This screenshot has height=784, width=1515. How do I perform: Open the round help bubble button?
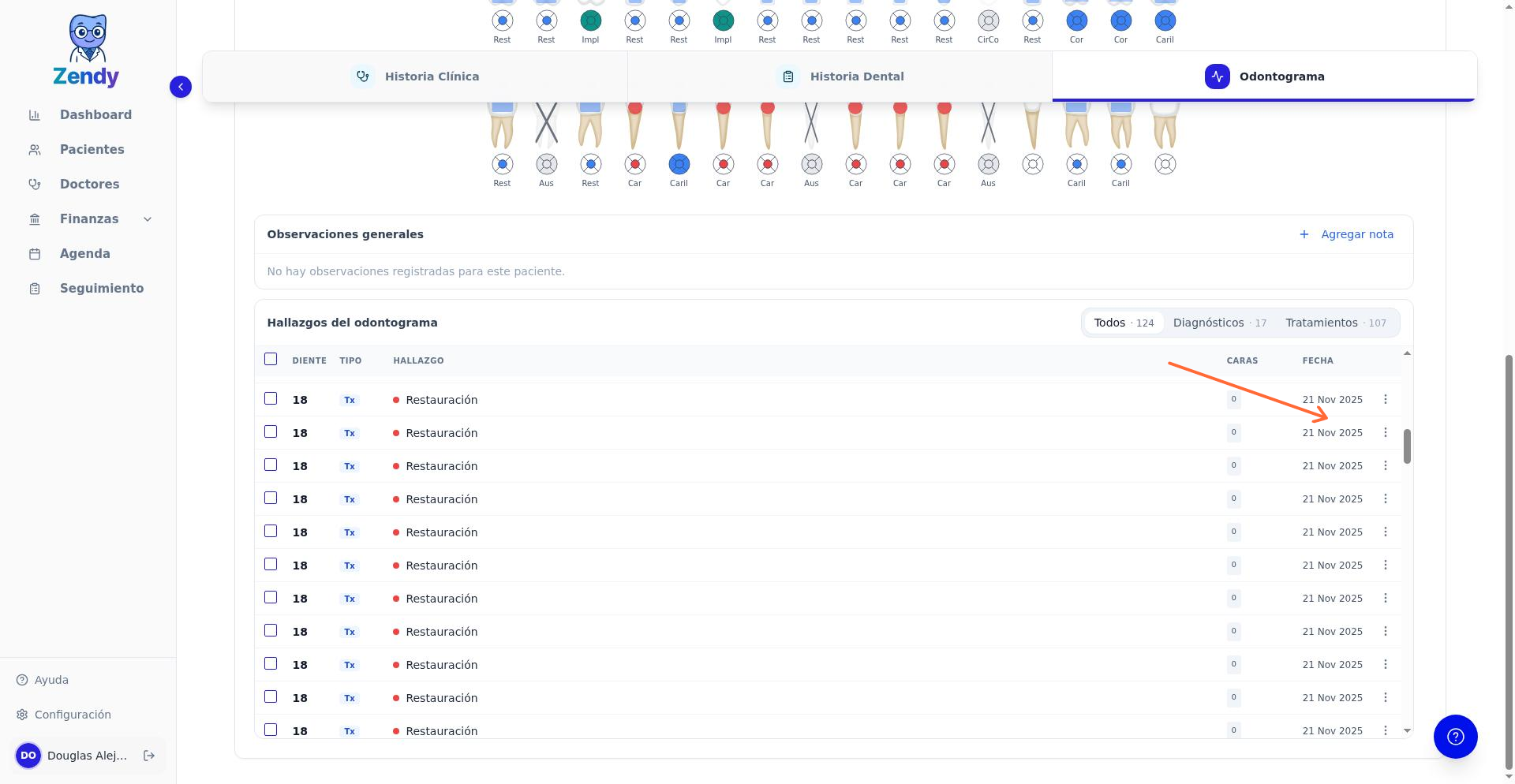pyautogui.click(x=1455, y=737)
